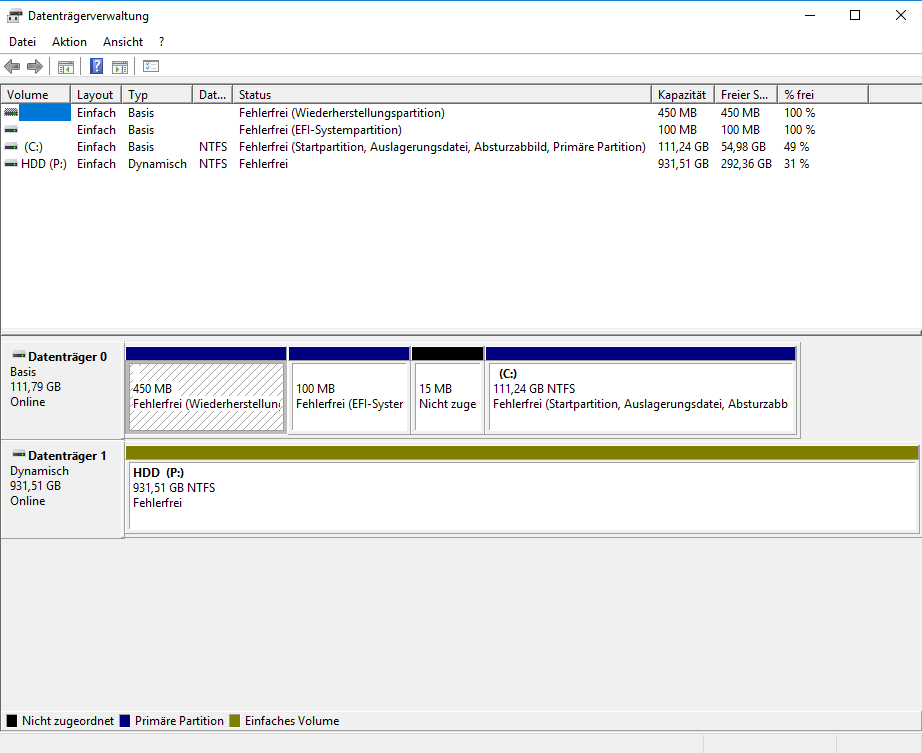Click the drive icon next to (C:)
The width and height of the screenshot is (922, 753).
(x=11, y=146)
